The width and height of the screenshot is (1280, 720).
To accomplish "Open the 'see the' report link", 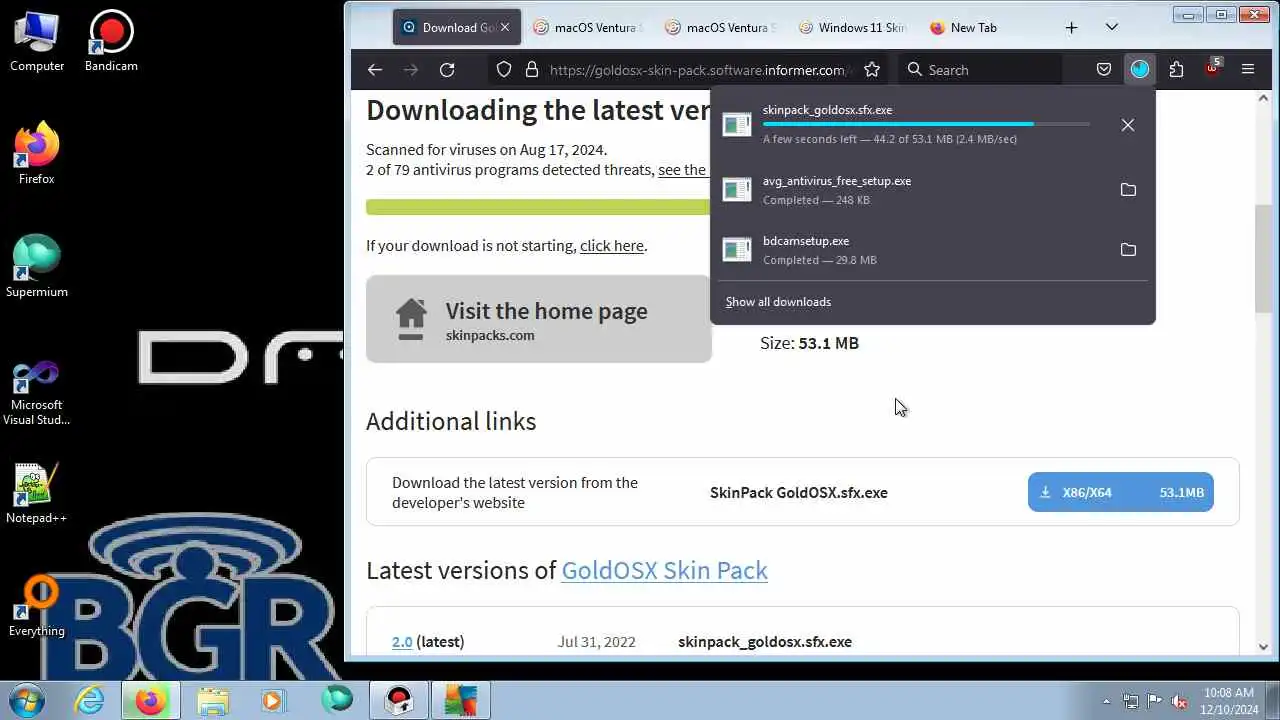I will 682,170.
